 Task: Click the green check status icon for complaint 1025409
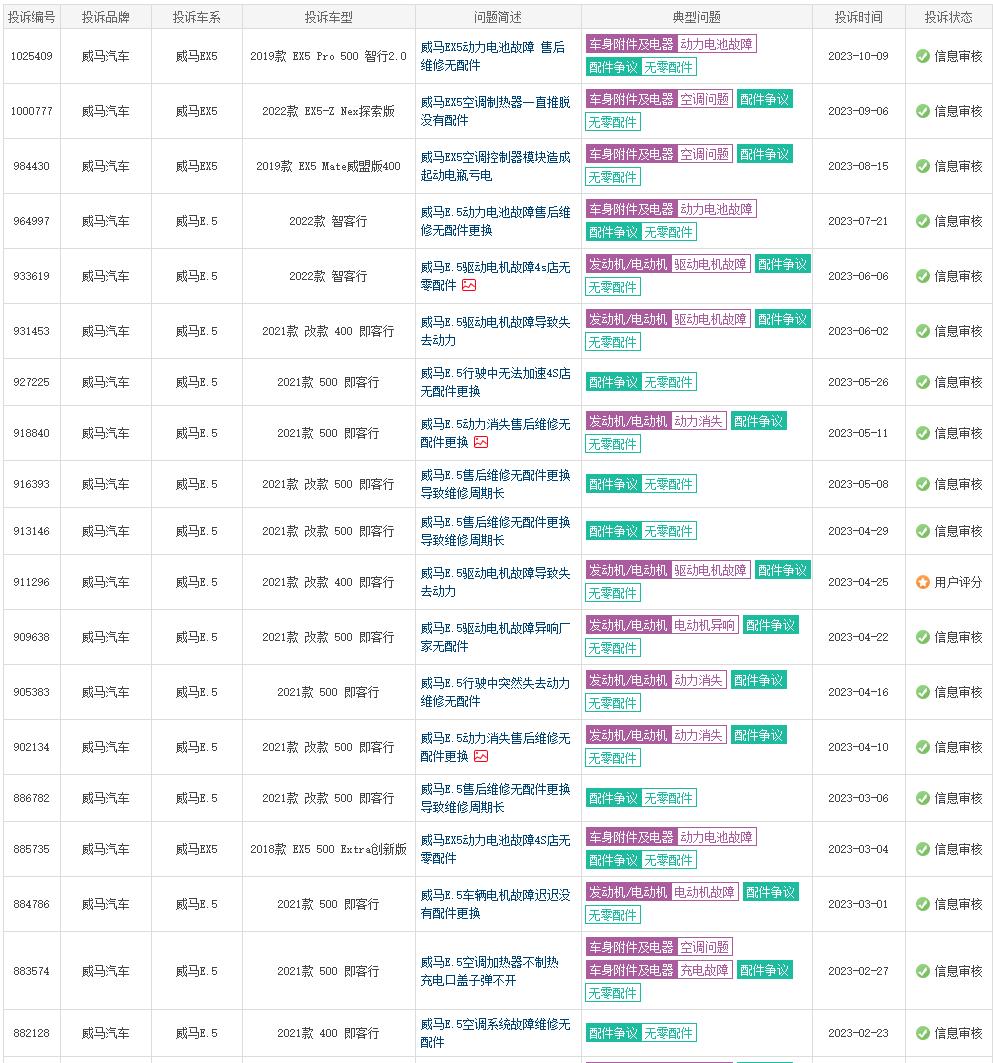(923, 56)
